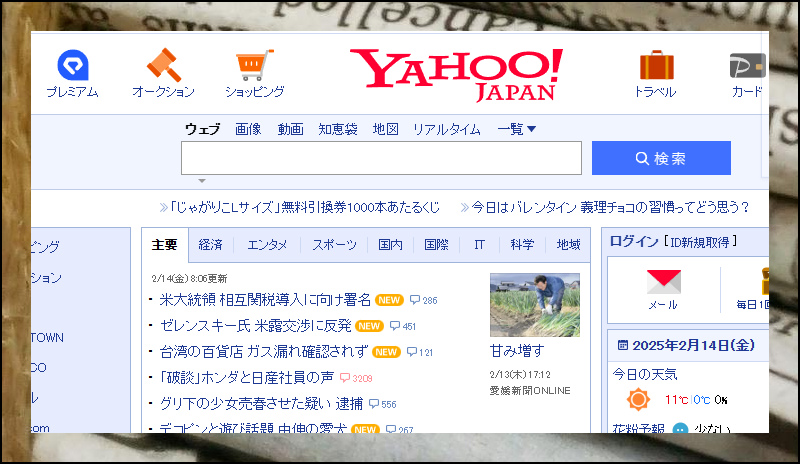Open the Shopping (ショッピング) cart icon
This screenshot has width=800, height=464.
click(255, 65)
